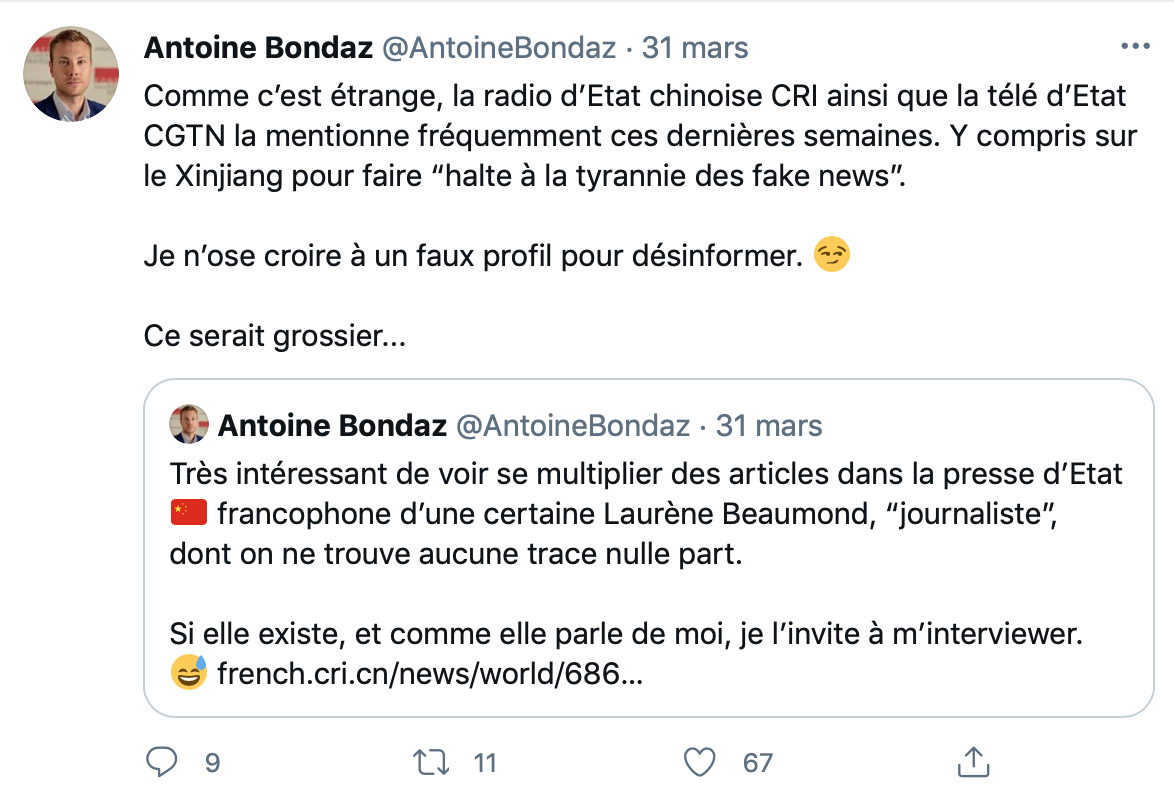Click the @AntoineBondaz handle in the quoted tweet
This screenshot has height=806, width=1174.
(573, 426)
